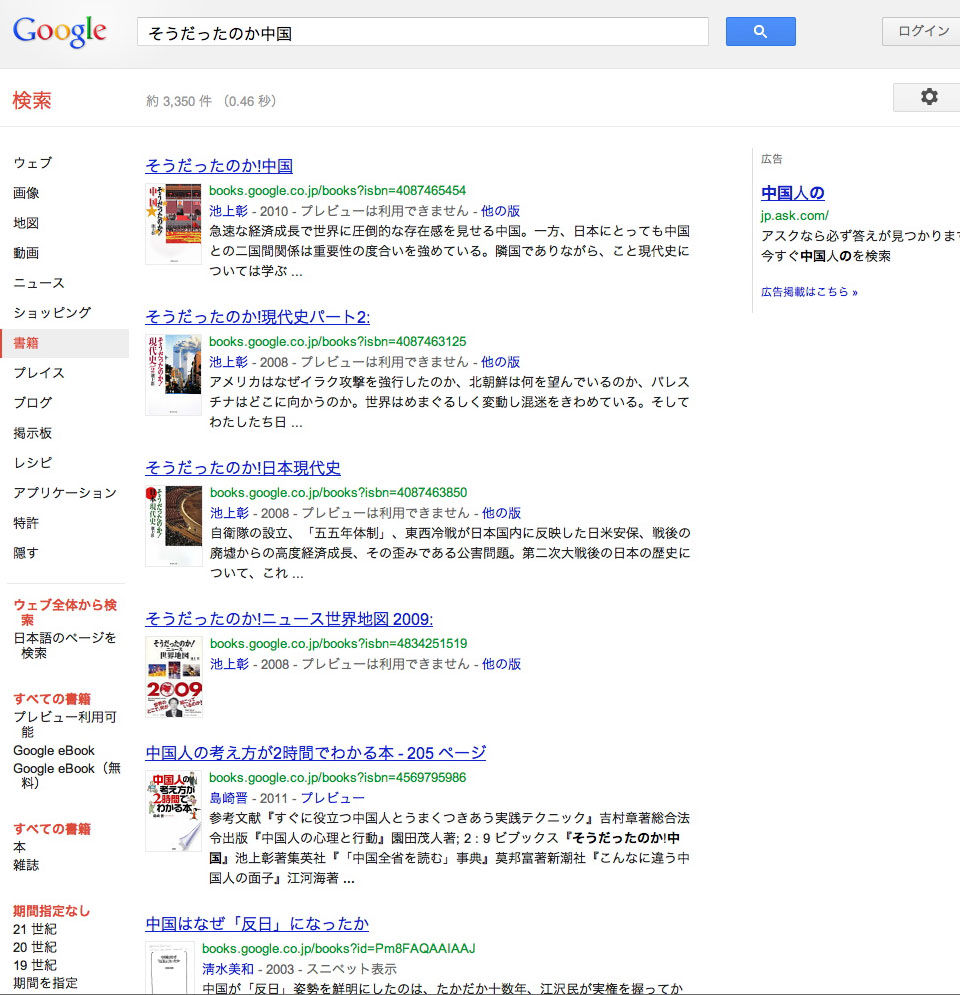
Task: Filter by 21 世紀 period
Action: (x=35, y=929)
